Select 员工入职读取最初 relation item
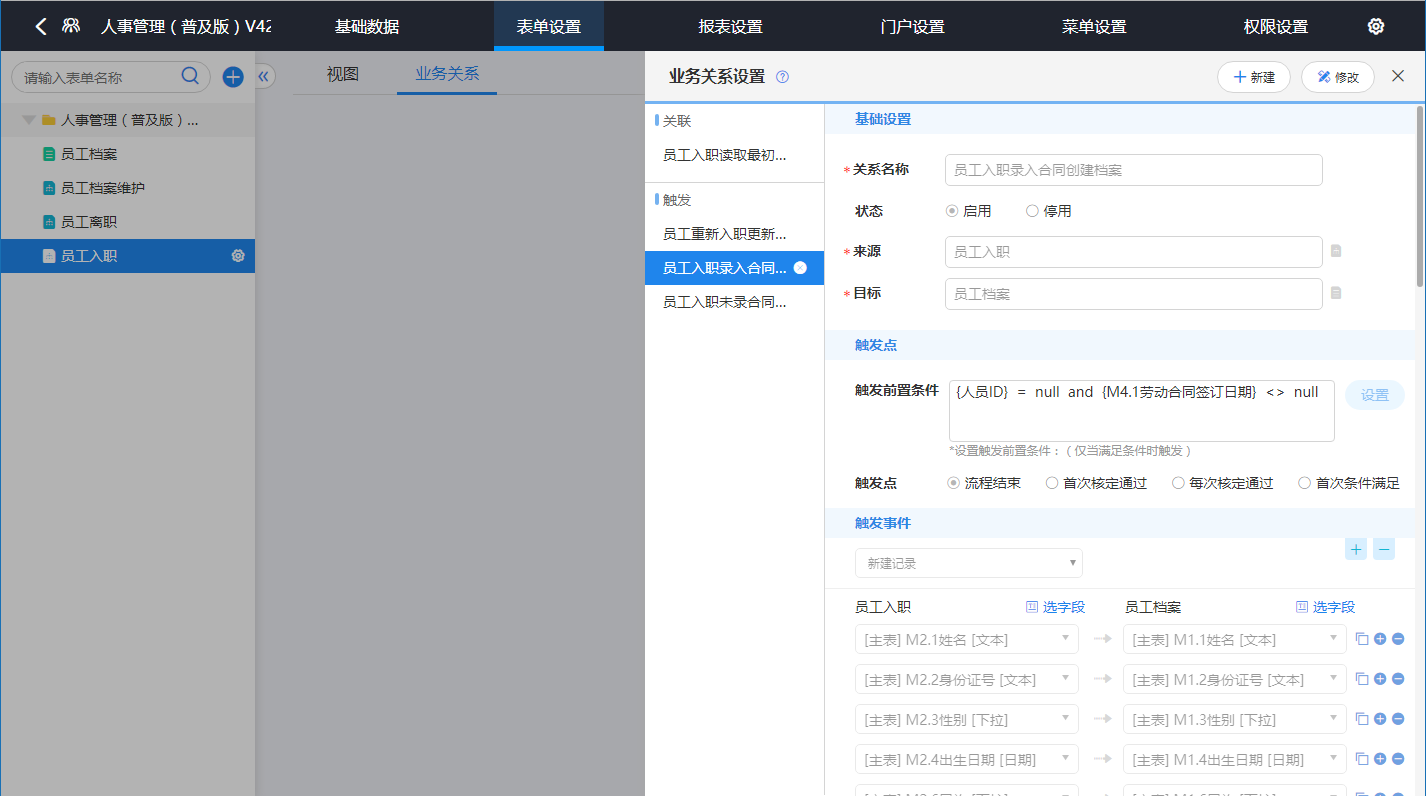 [x=734, y=155]
